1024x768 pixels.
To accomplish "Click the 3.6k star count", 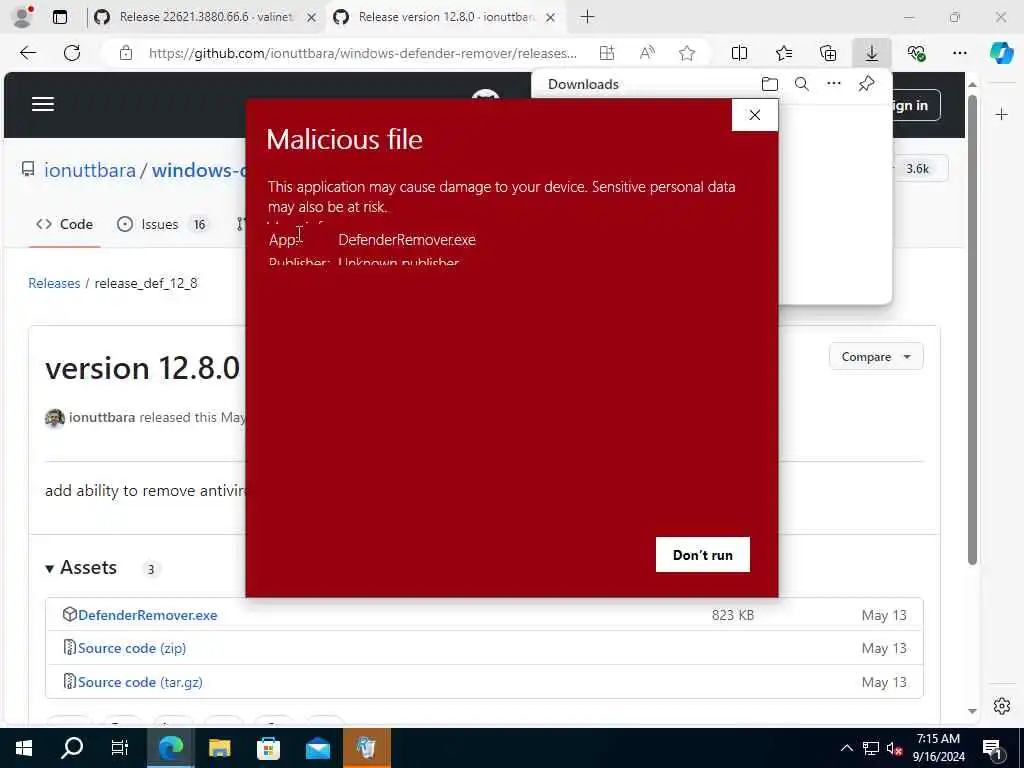I will (x=917, y=168).
